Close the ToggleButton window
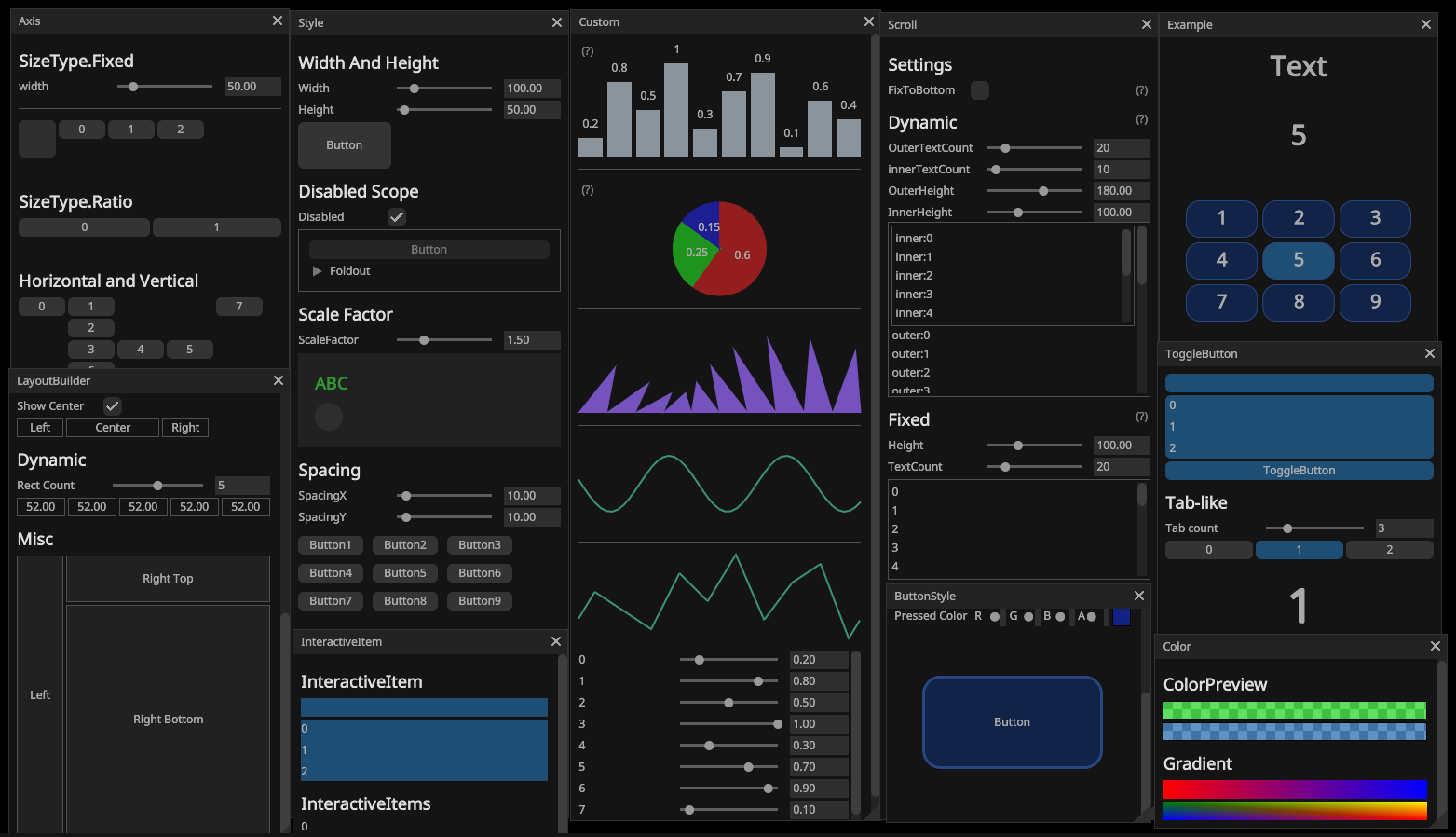The width and height of the screenshot is (1456, 837). 1430,353
